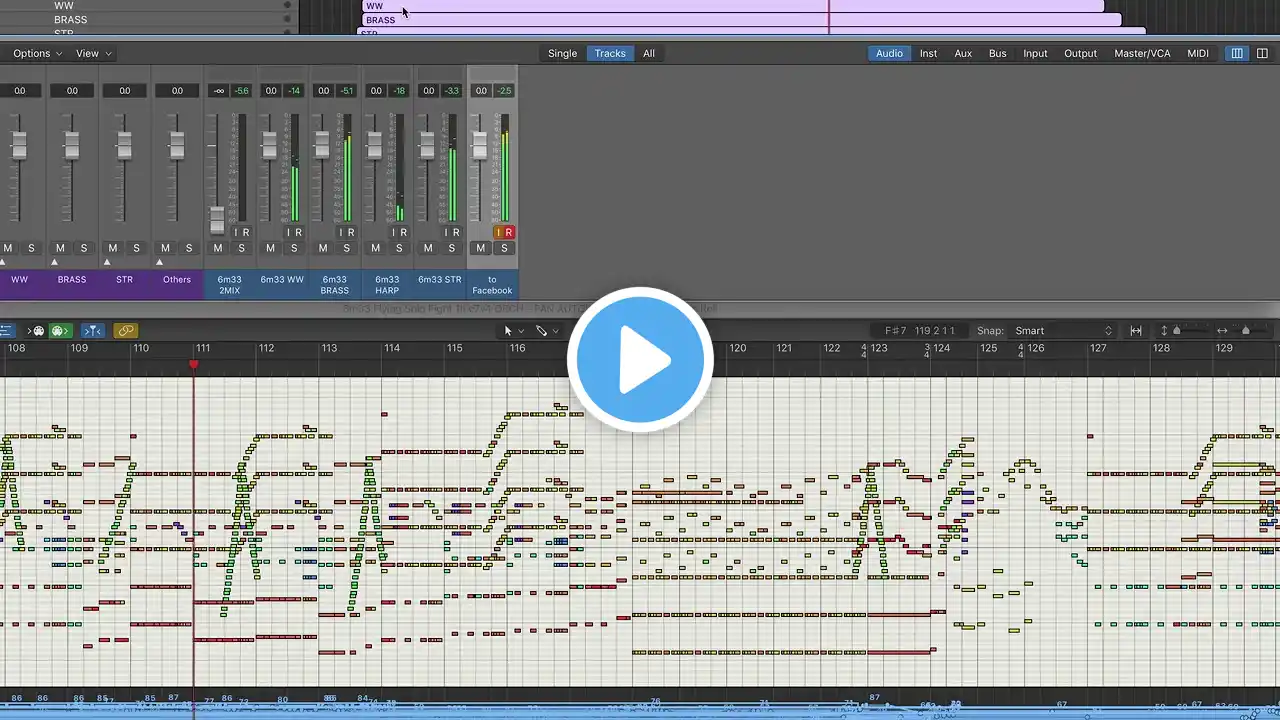Solo the 6m33 STR channel

tap(452, 248)
